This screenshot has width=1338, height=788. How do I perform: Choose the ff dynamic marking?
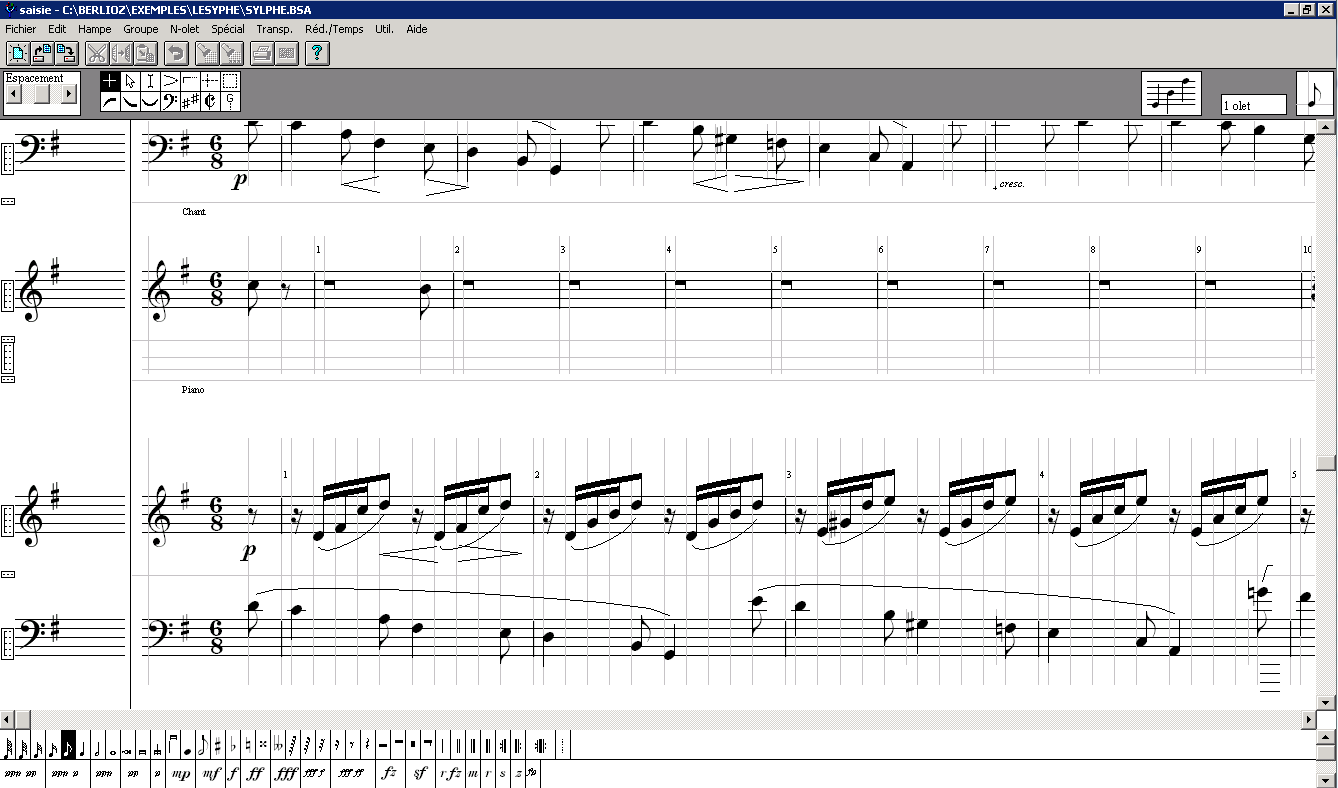pyautogui.click(x=256, y=773)
